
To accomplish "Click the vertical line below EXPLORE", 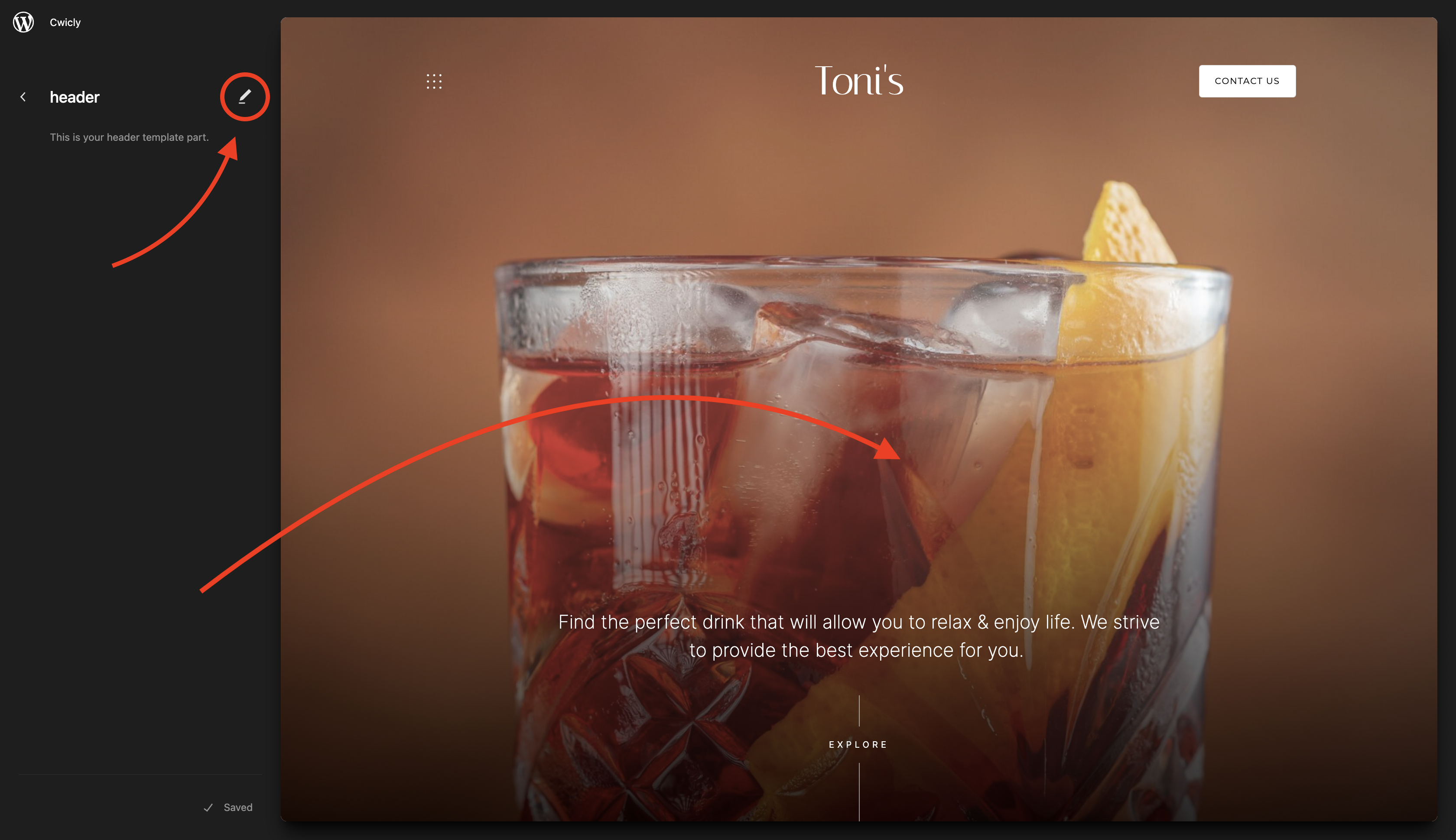I will pyautogui.click(x=859, y=791).
